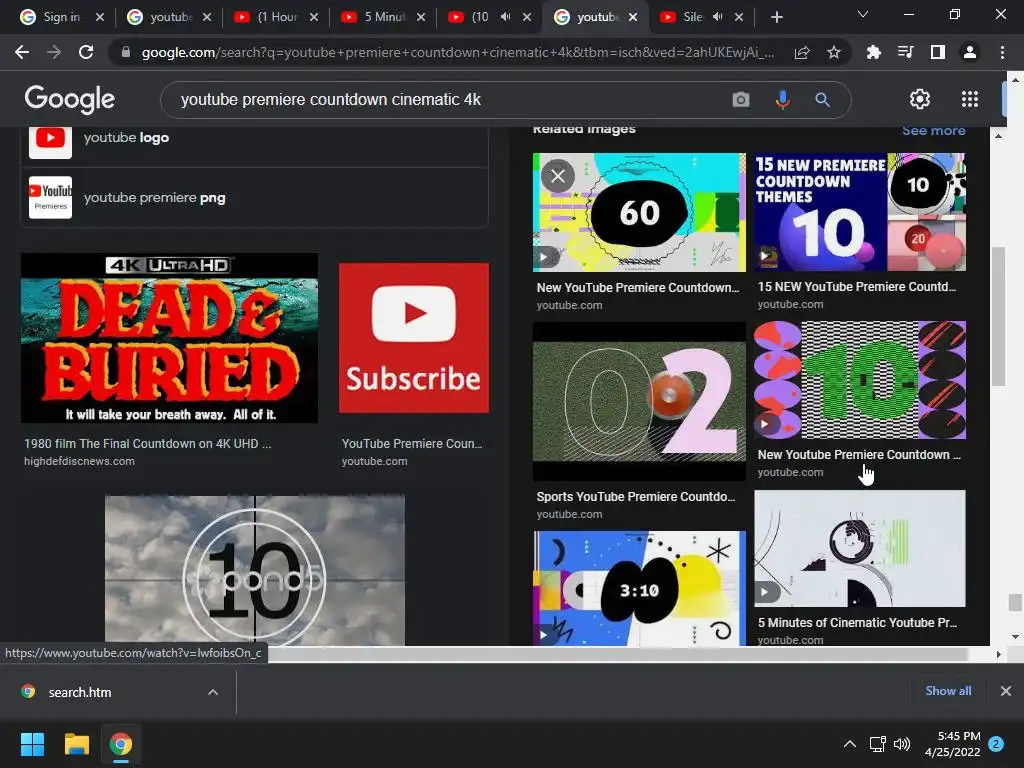Click the Chrome taskbar icon

tap(121, 744)
